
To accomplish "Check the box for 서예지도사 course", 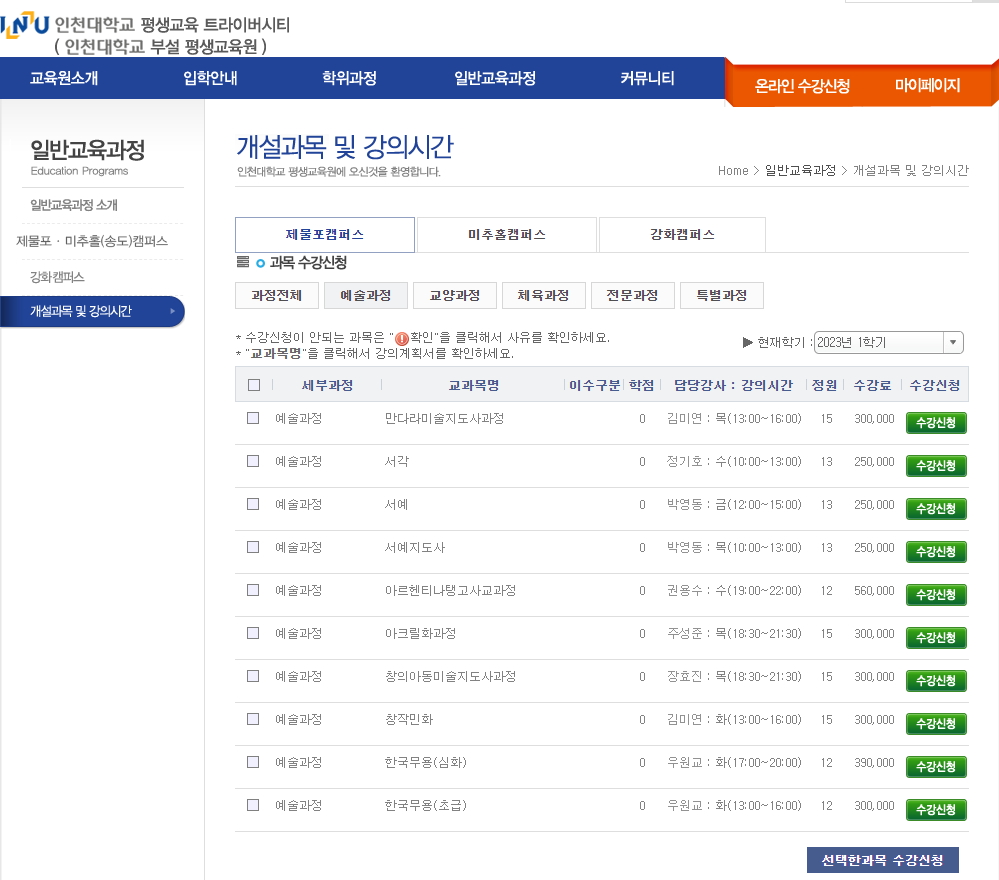I will 253,547.
